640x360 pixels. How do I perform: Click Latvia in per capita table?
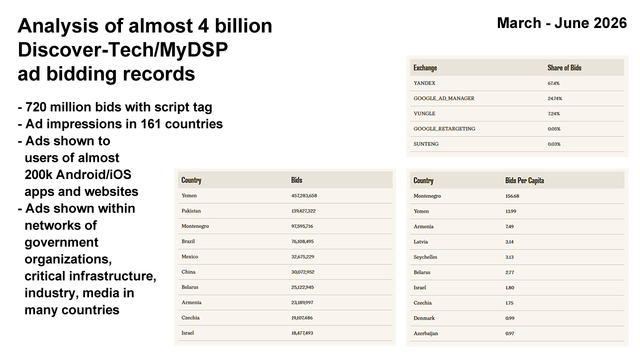[x=517, y=242]
